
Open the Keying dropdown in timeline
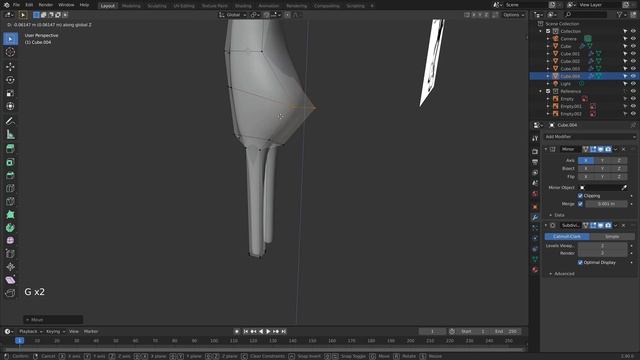(x=56, y=331)
